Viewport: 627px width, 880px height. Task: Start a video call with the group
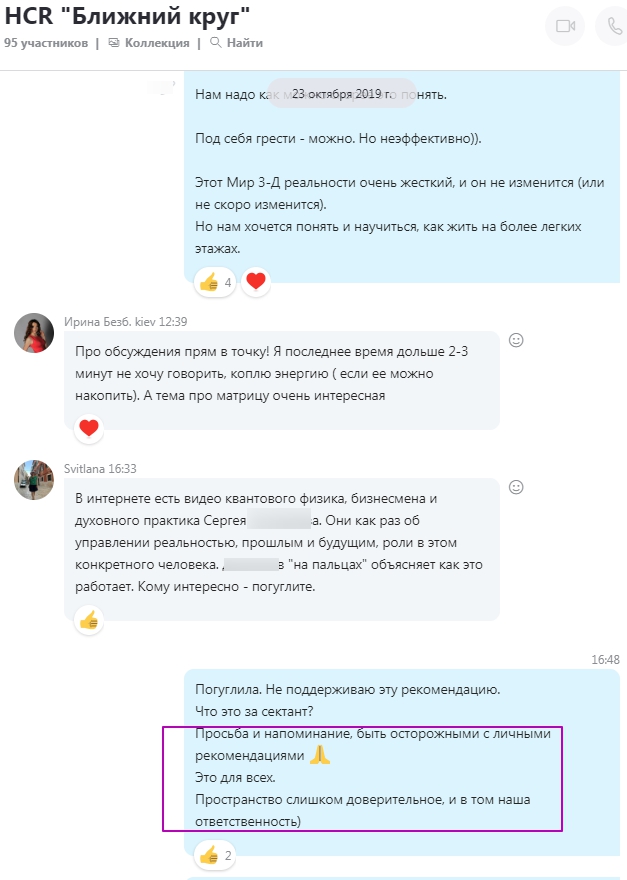(565, 26)
